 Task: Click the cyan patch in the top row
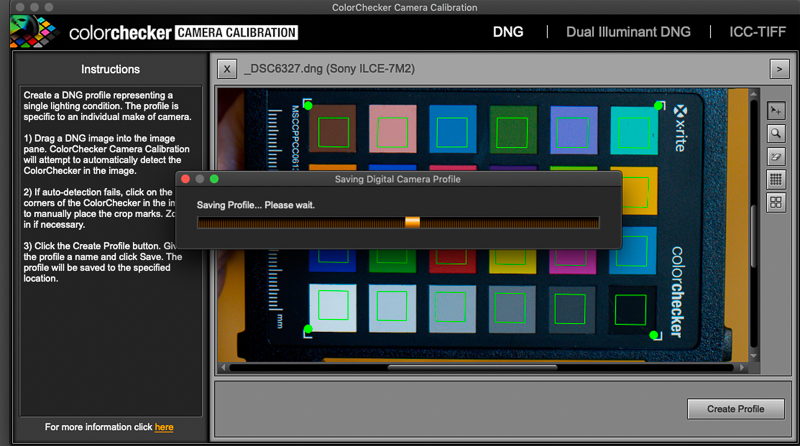[x=633, y=130]
